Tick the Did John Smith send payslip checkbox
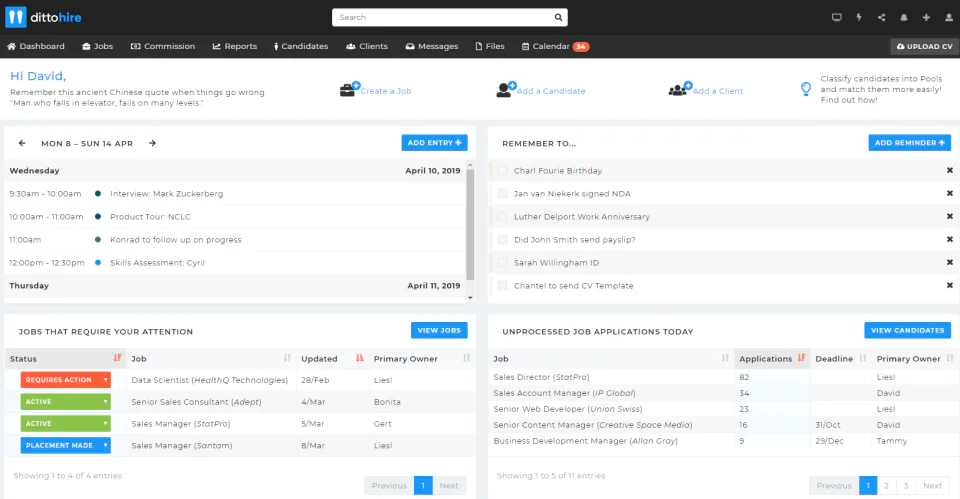 click(x=503, y=239)
